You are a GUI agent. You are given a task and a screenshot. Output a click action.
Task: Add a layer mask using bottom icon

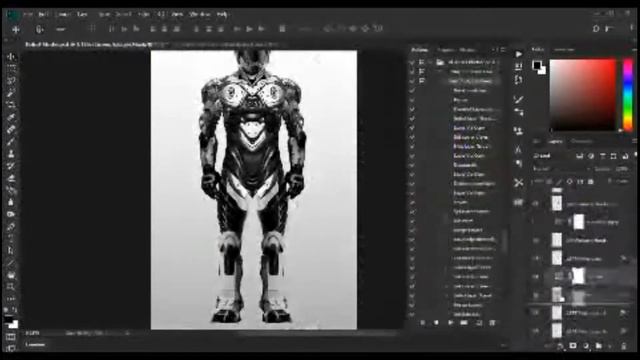pyautogui.click(x=573, y=346)
